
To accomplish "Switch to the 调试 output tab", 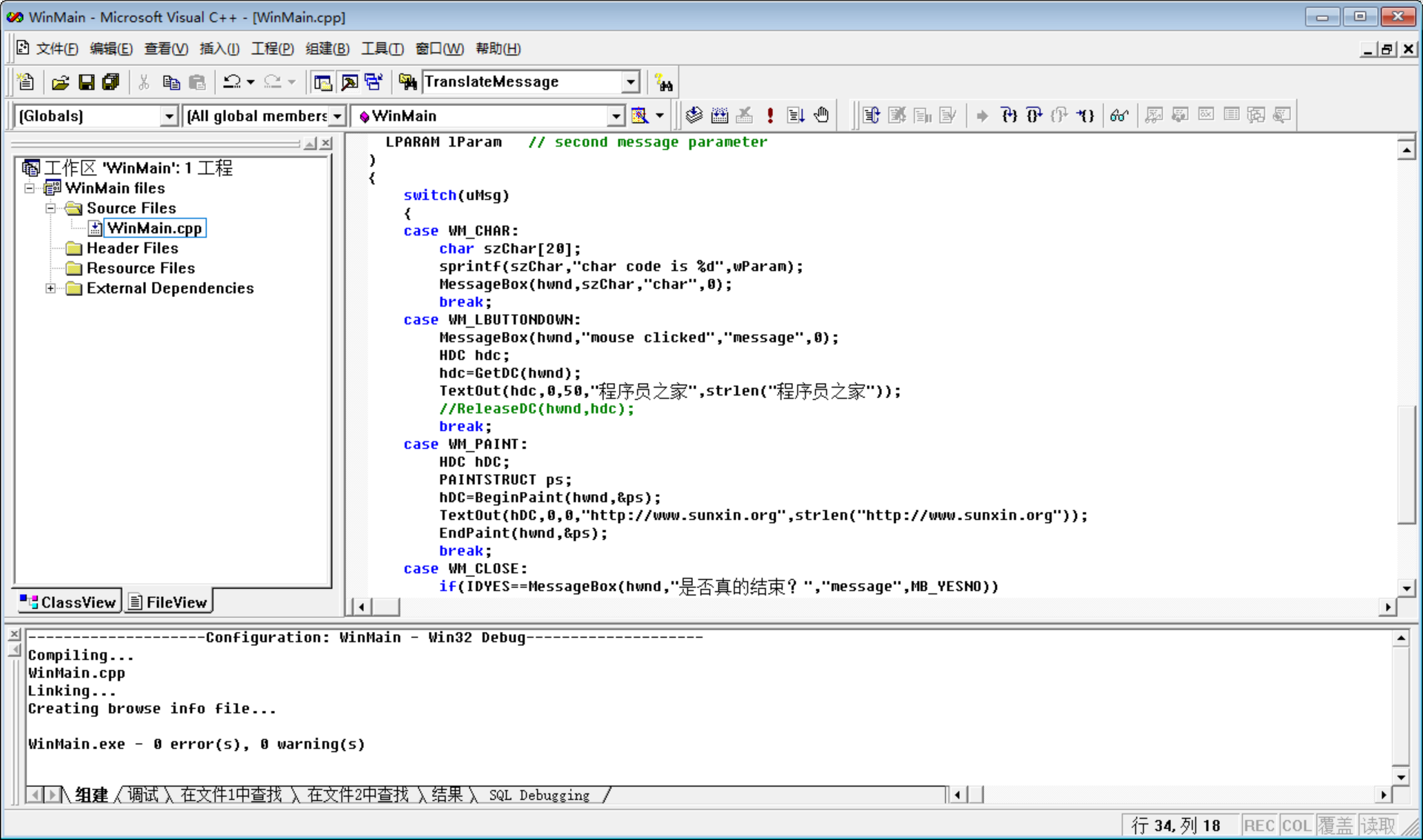I will tap(142, 795).
